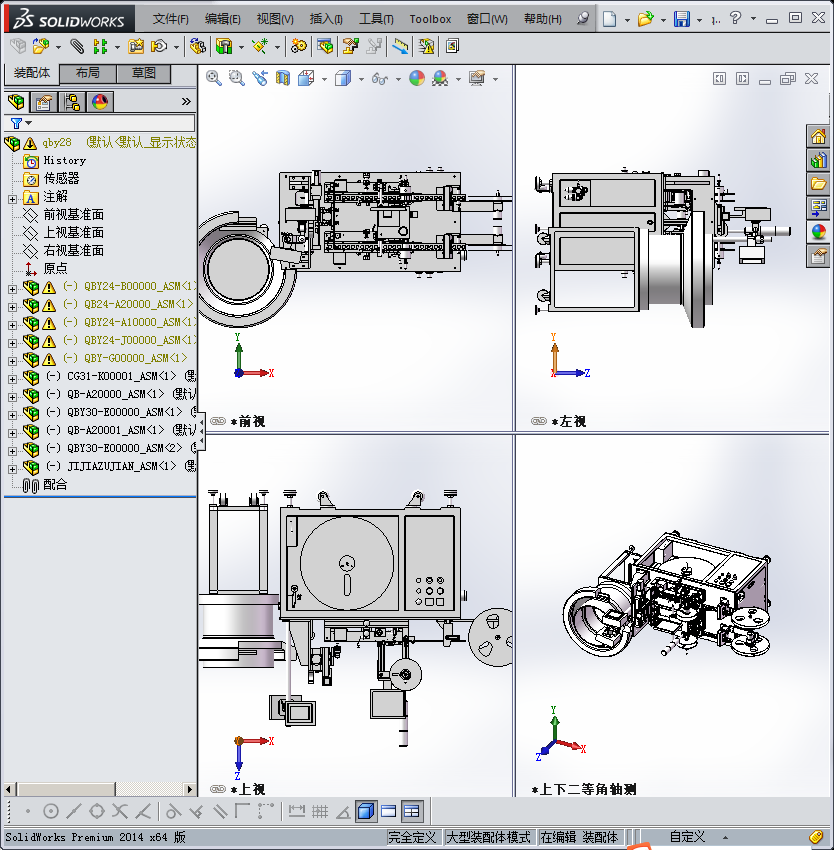Click the New document icon
This screenshot has width=834, height=850.
pyautogui.click(x=609, y=19)
